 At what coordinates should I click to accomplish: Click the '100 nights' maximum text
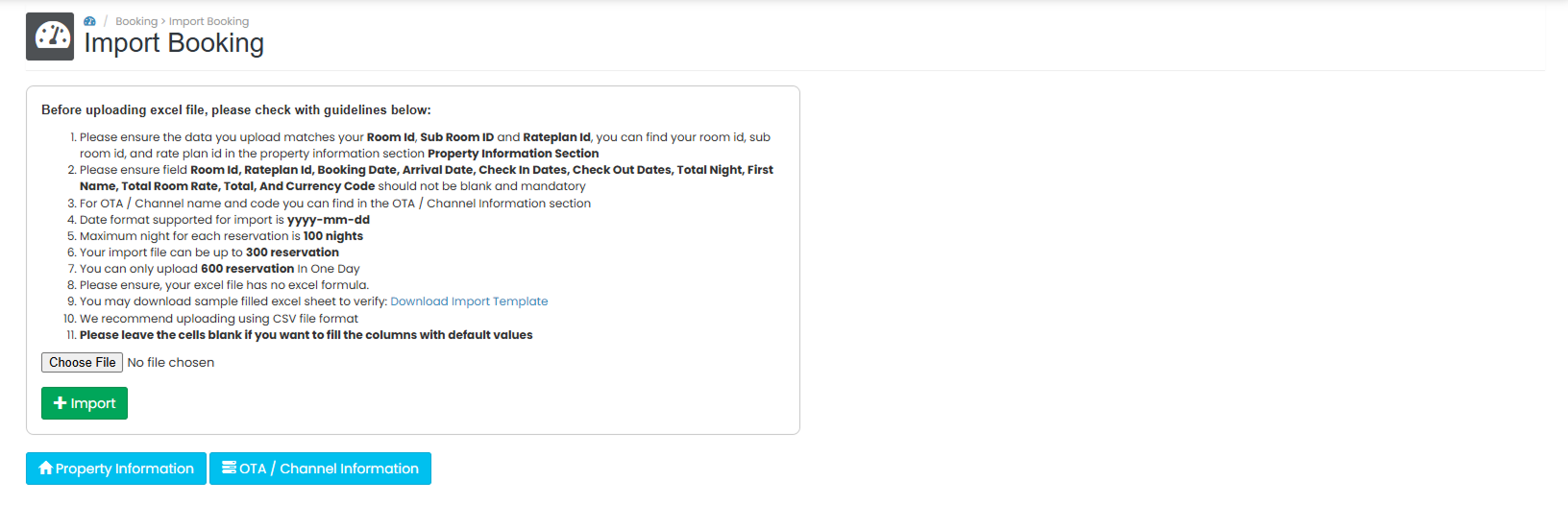333,236
